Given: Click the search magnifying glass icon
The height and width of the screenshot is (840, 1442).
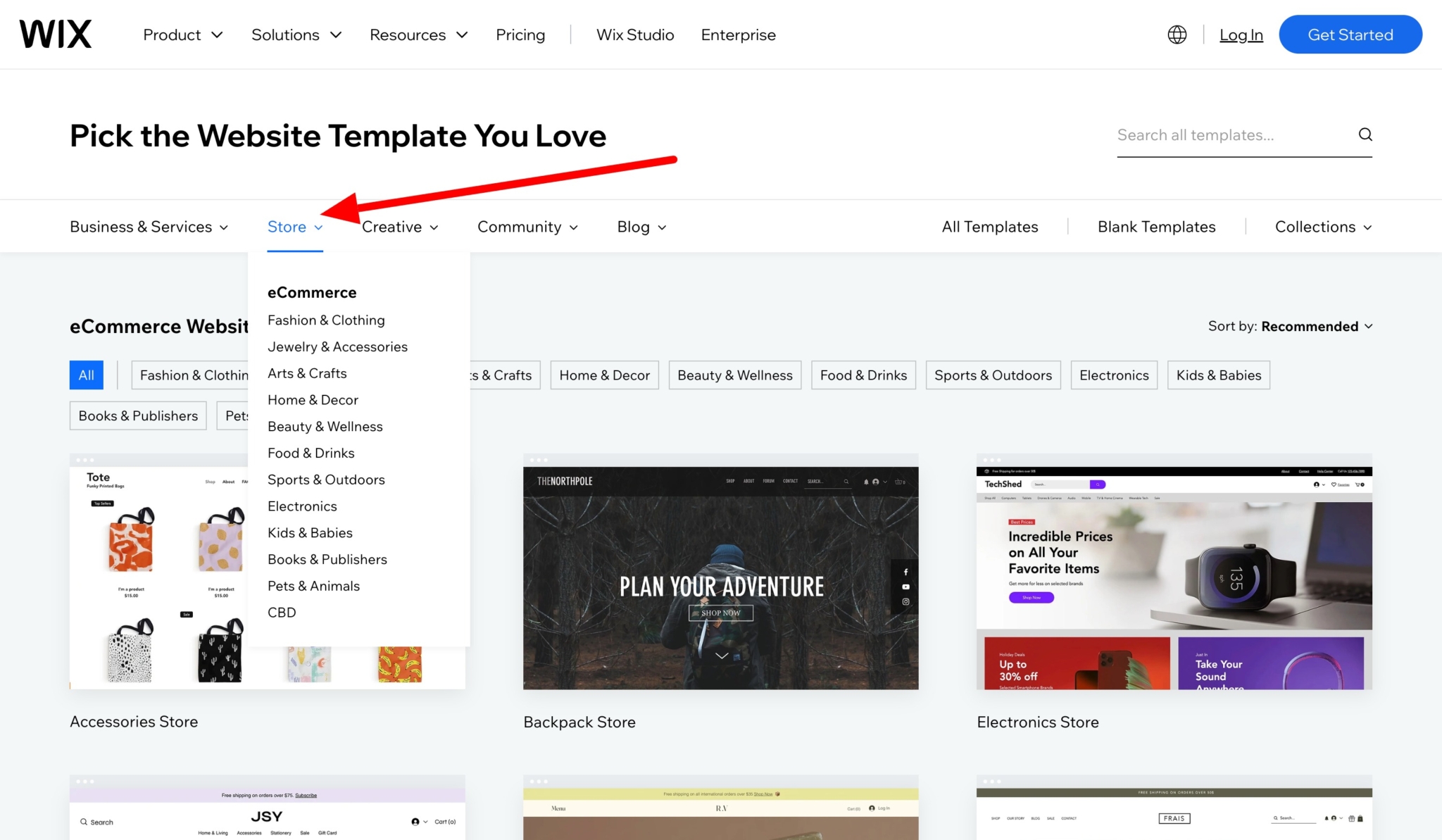Looking at the screenshot, I should click(1365, 134).
